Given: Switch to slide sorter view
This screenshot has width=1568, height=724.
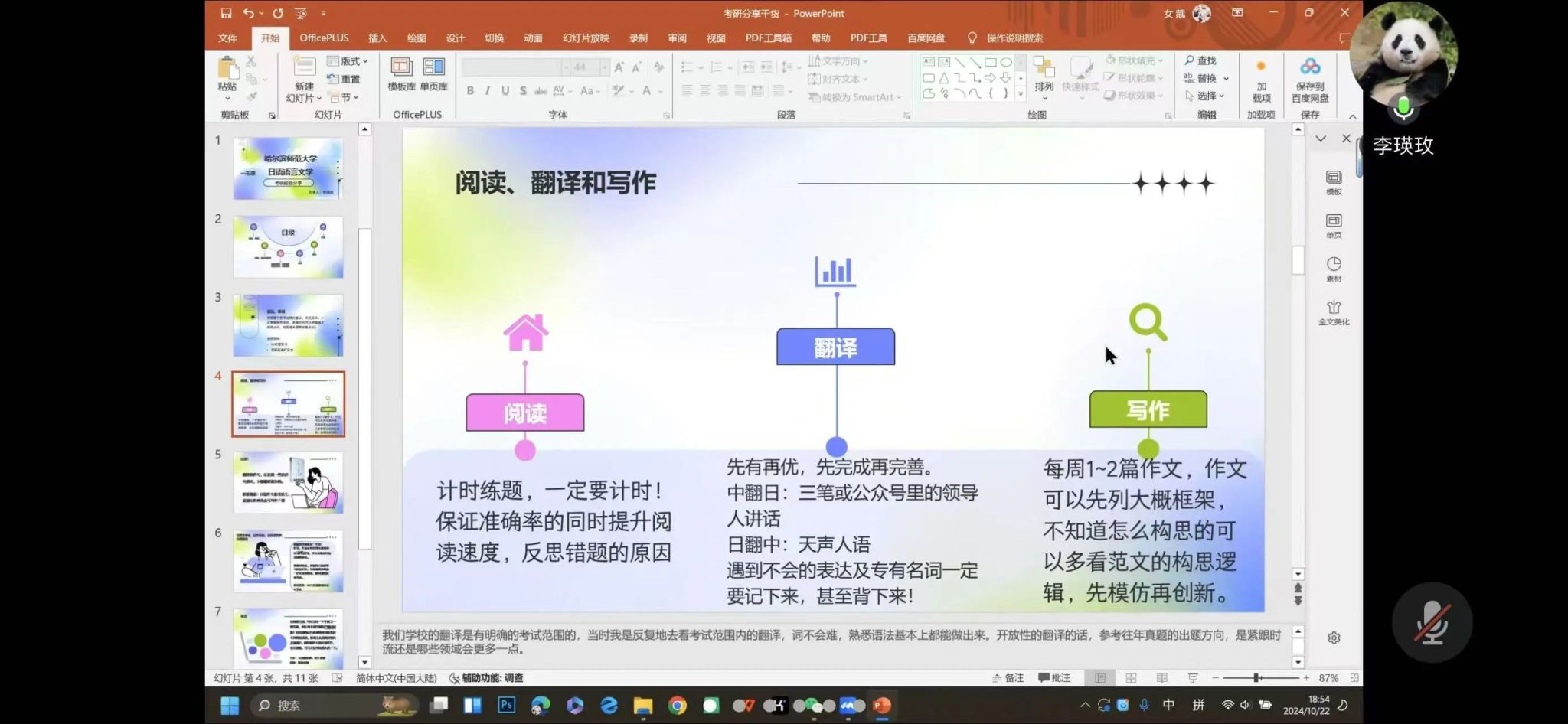Looking at the screenshot, I should pos(1131,678).
